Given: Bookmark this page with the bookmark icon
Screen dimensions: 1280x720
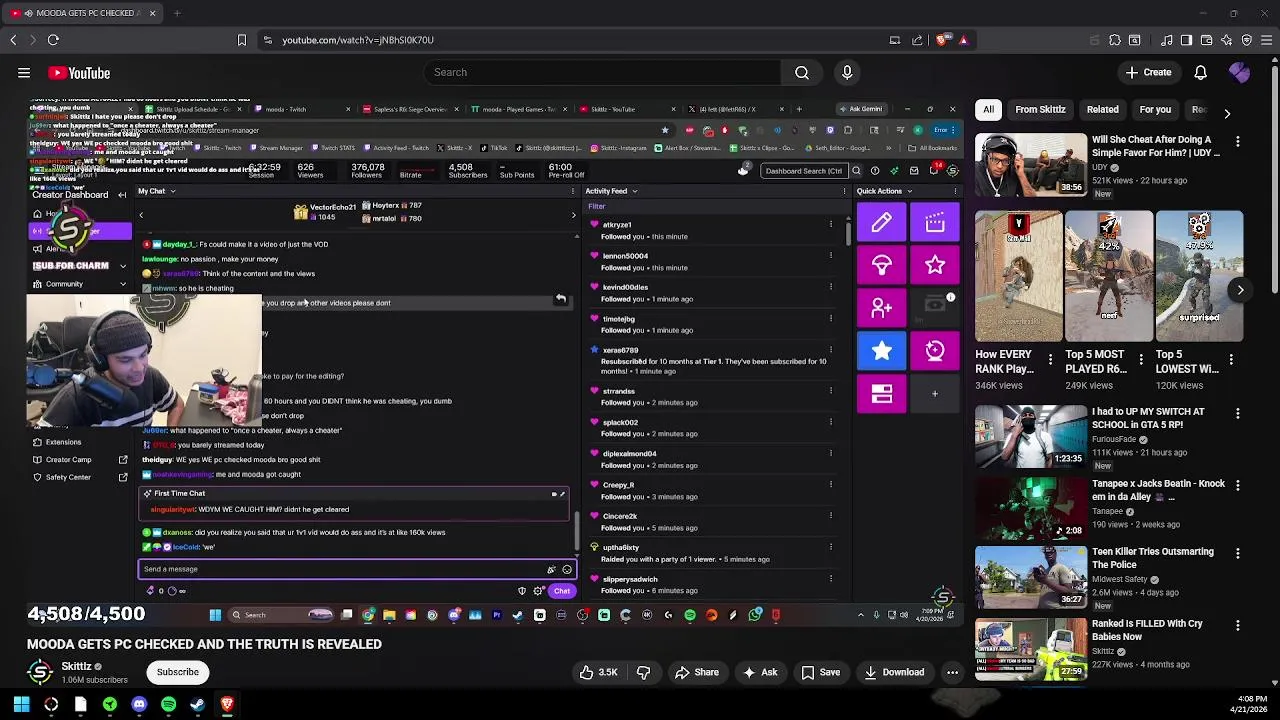Looking at the screenshot, I should pyautogui.click(x=241, y=40).
